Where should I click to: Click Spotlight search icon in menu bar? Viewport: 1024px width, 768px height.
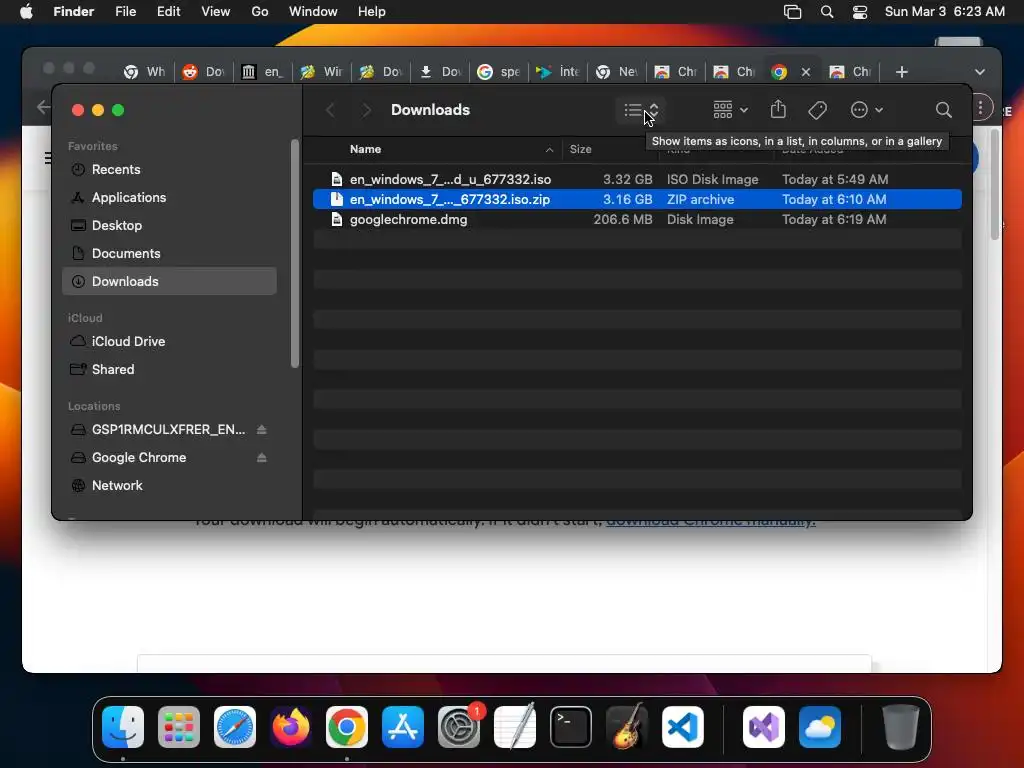coord(827,12)
